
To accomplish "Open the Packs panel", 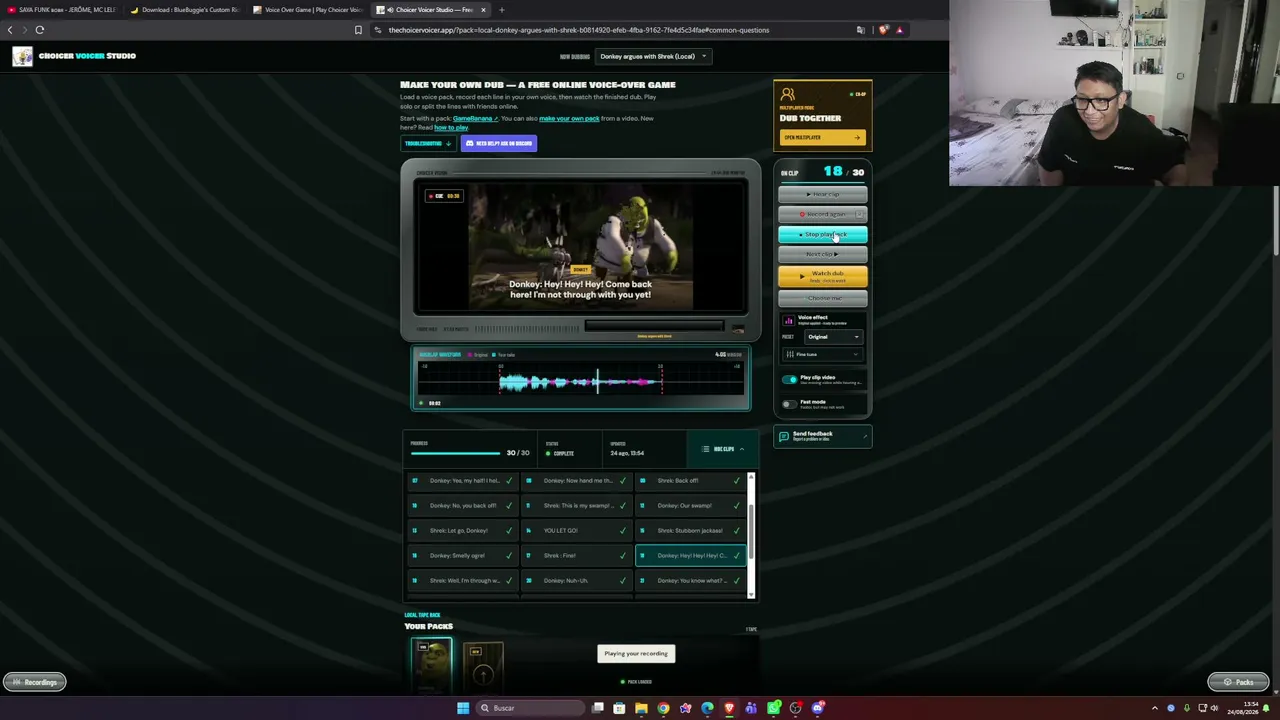I will [x=1238, y=682].
